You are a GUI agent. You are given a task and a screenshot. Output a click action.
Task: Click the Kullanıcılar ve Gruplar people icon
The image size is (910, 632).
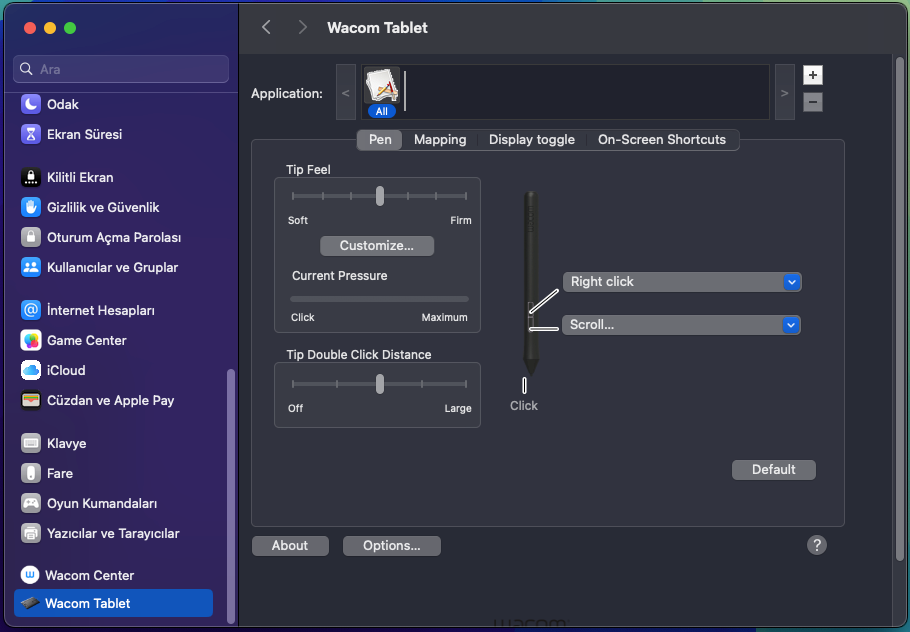(31, 268)
